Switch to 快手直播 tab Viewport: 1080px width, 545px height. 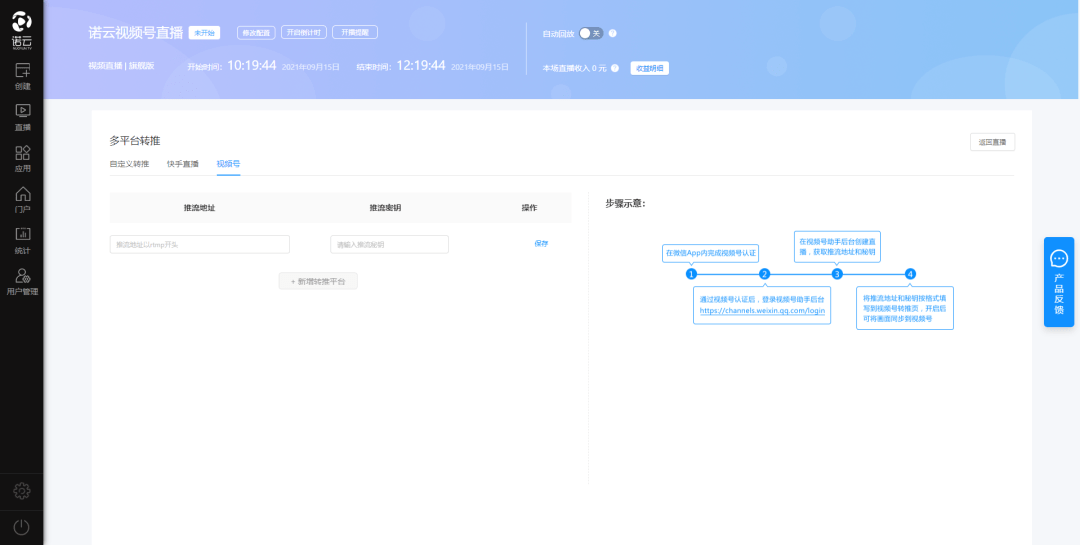[183, 164]
